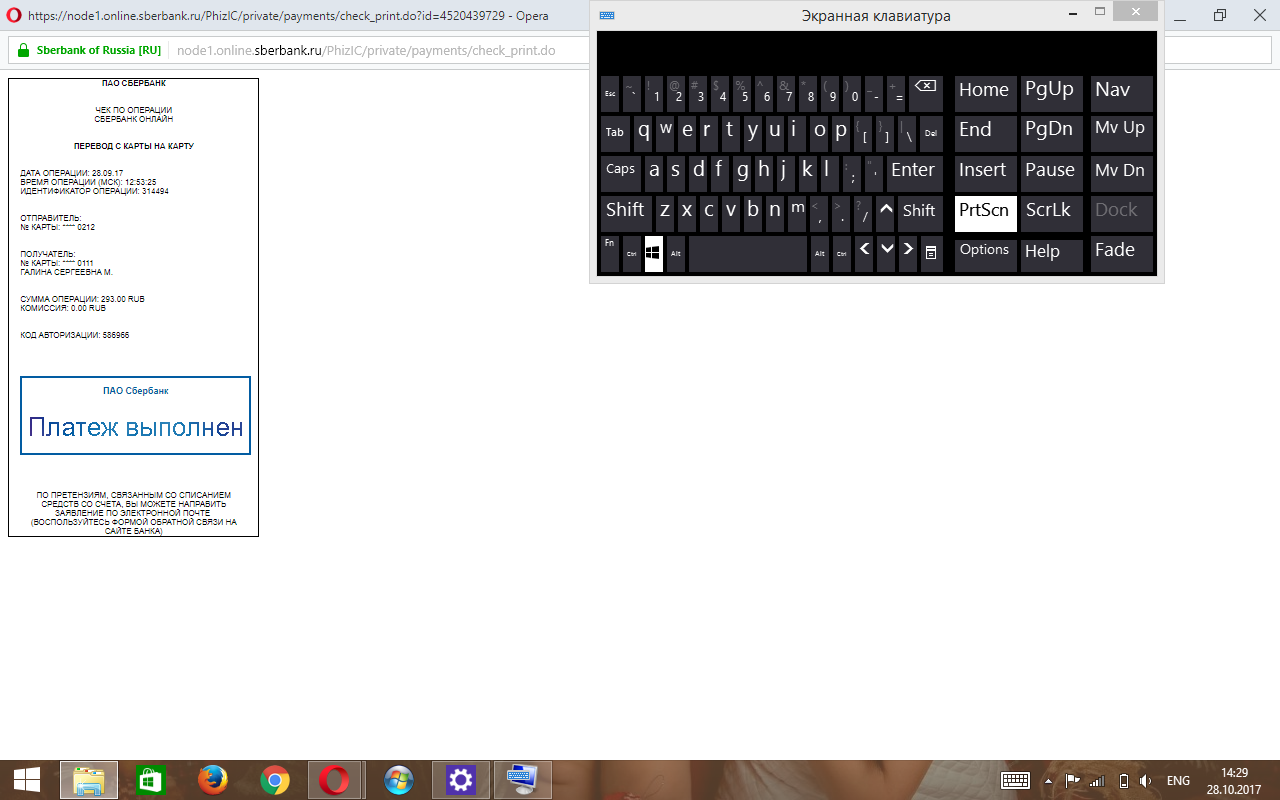Toggle the Shift key beside the up arrow
This screenshot has width=1280, height=800.
(920, 214)
